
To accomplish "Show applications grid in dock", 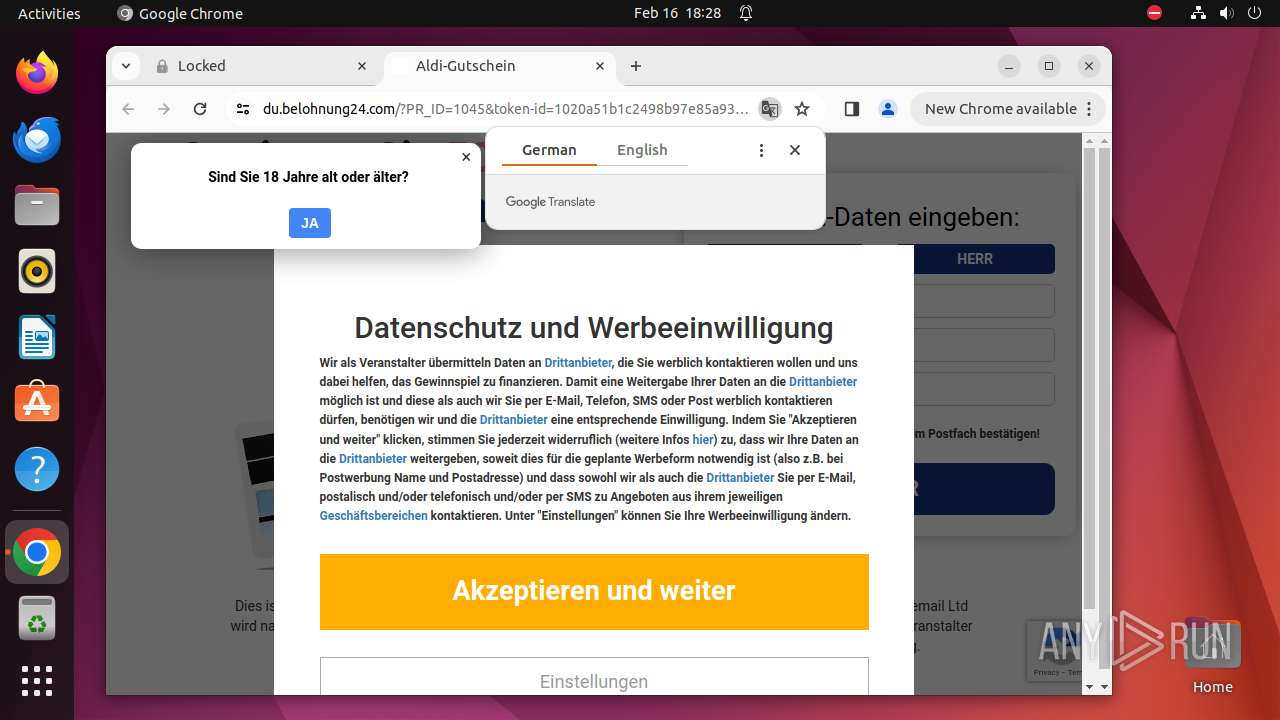I will click(x=37, y=681).
